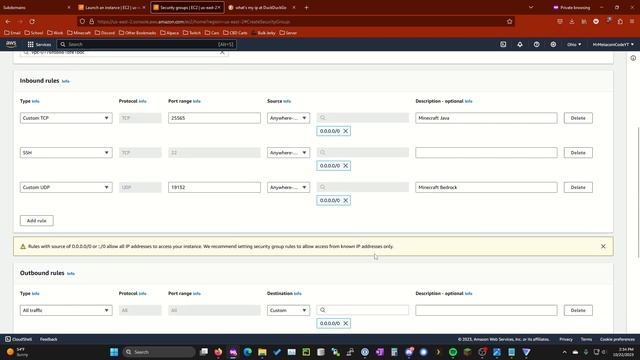Reload the page in Firefox
This screenshot has height=360, width=640.
pos(32,21)
